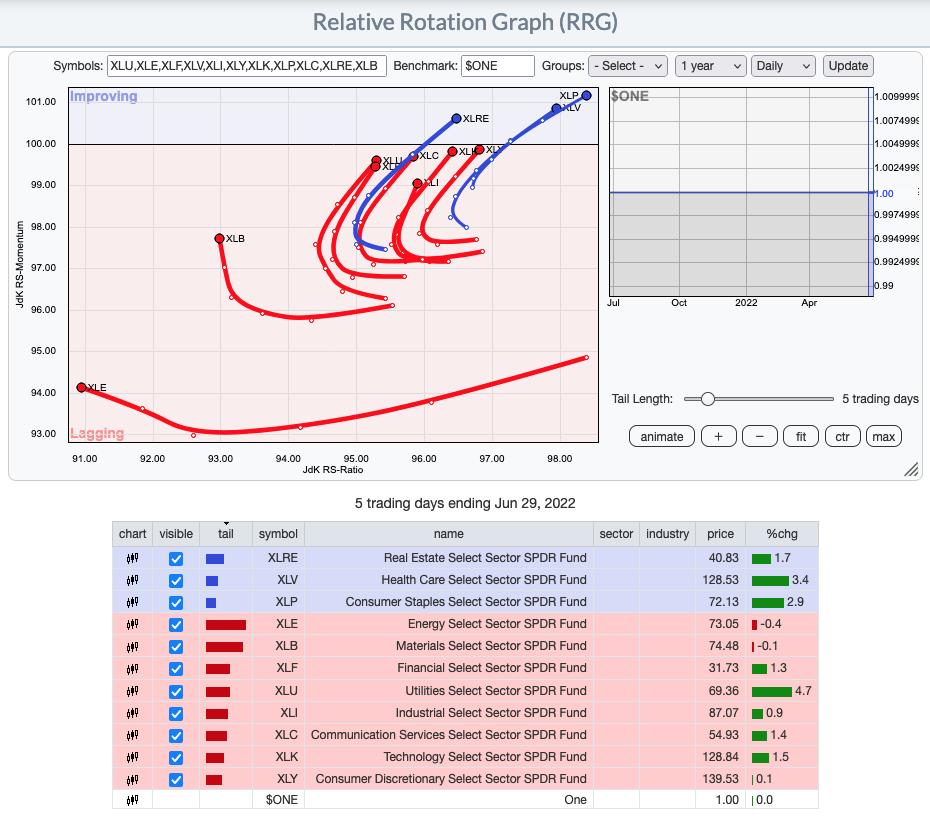The image size is (930, 816).
Task: Open chart icon for XLC row
Action: [132, 735]
